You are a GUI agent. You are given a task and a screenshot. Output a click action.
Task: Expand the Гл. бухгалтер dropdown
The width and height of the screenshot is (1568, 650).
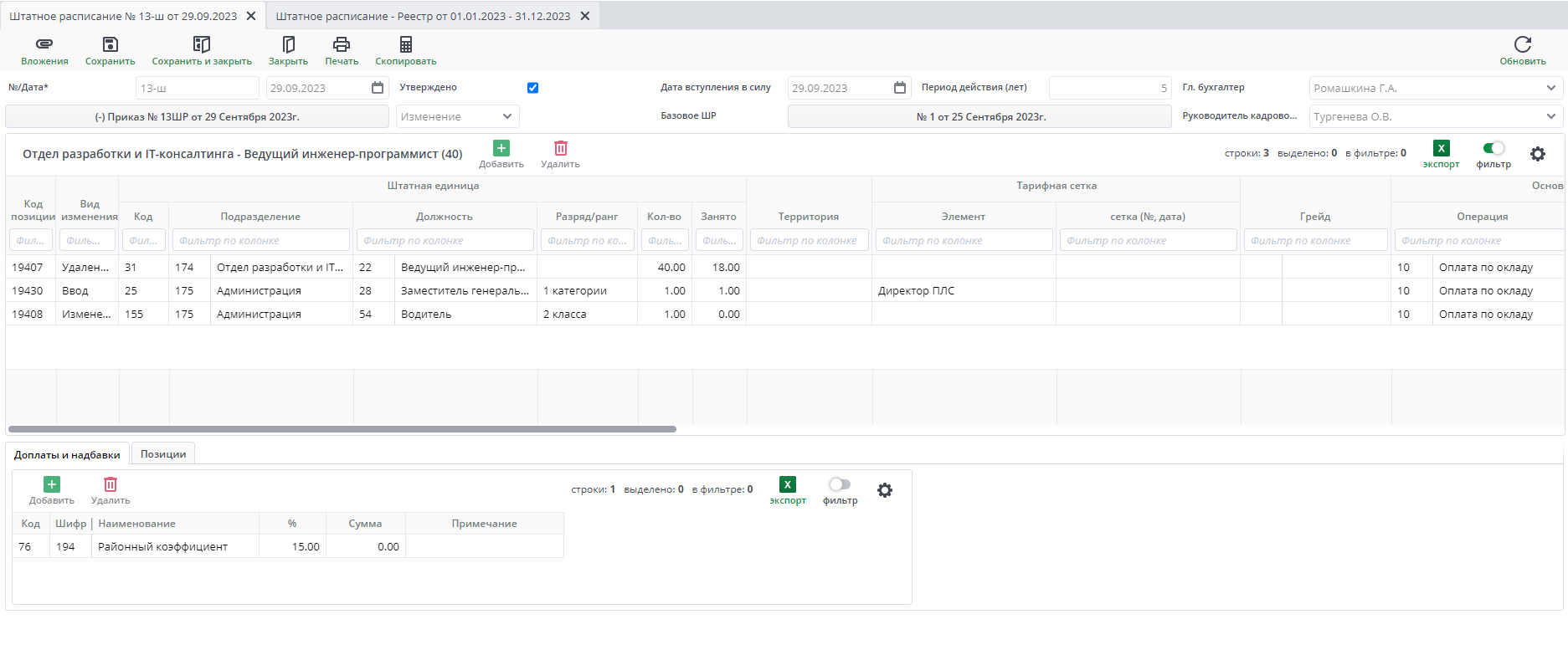(1437, 88)
